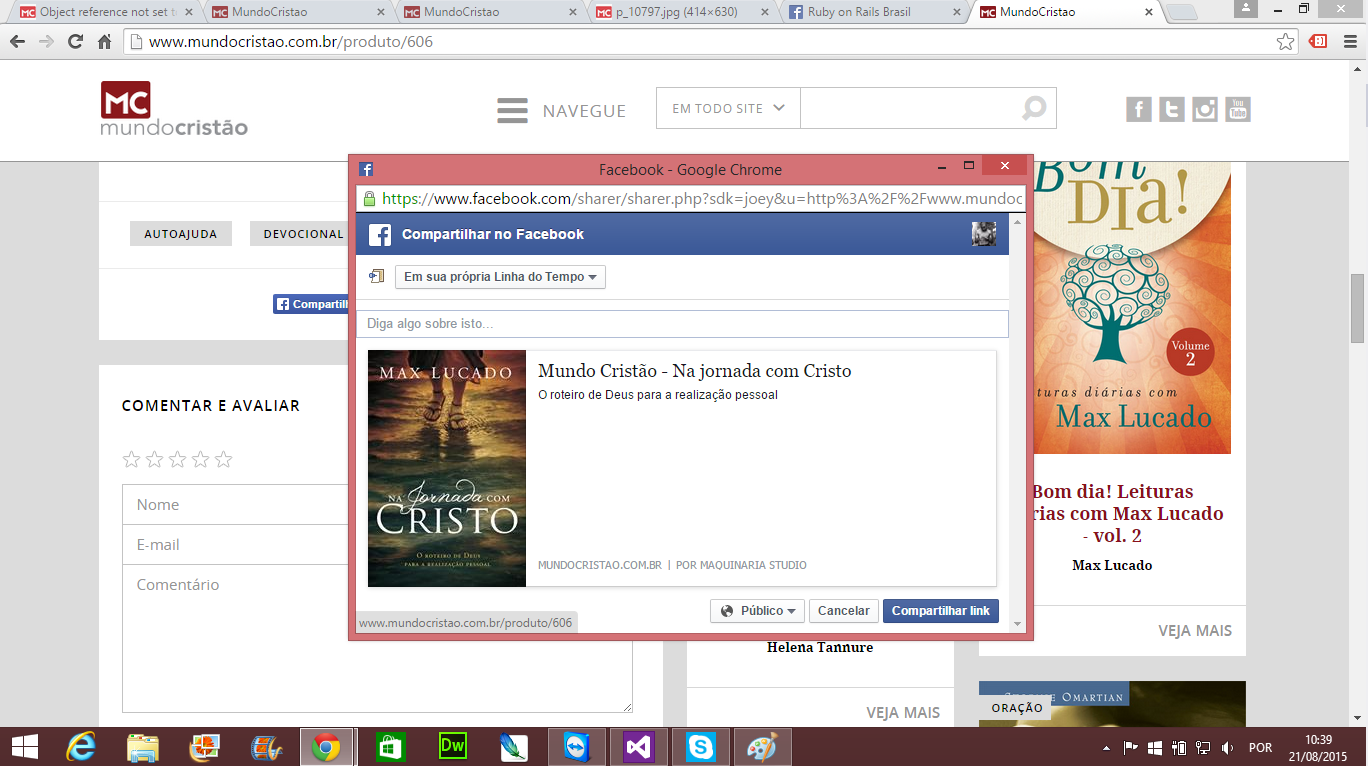Show hidden tray icons arrow
This screenshot has width=1368, height=766.
tap(1106, 748)
